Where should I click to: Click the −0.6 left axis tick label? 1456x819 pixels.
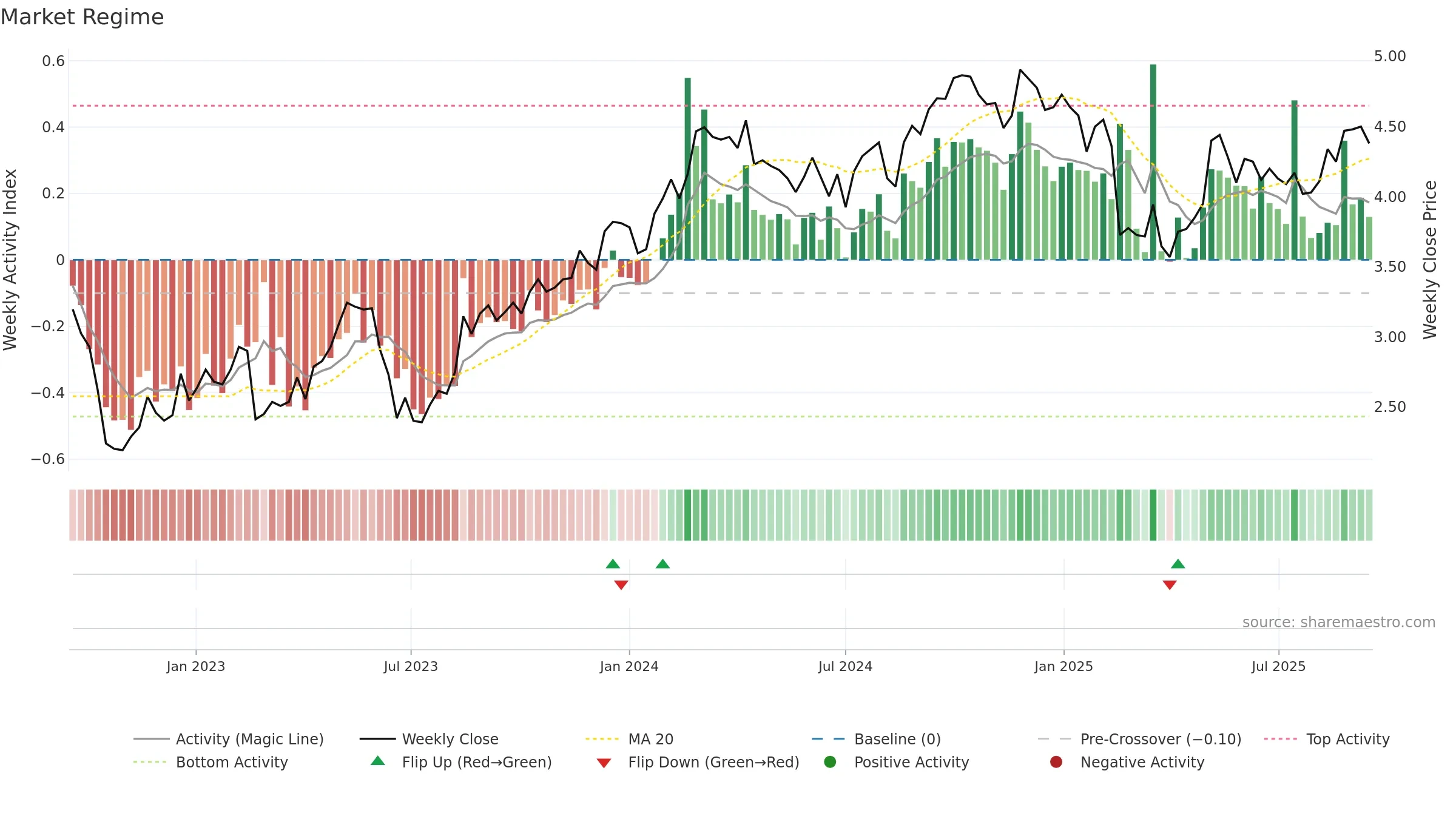point(48,459)
